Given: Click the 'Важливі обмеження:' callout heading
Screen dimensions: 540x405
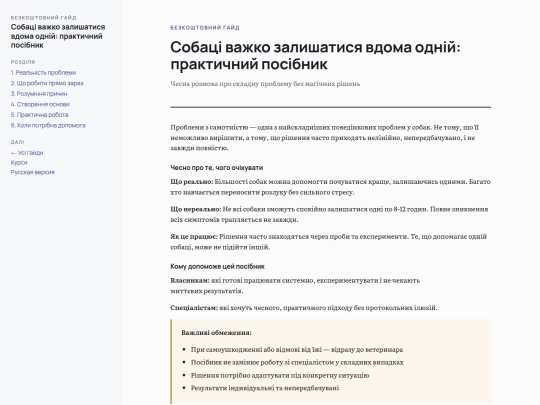Looking at the screenshot, I should (216, 333).
